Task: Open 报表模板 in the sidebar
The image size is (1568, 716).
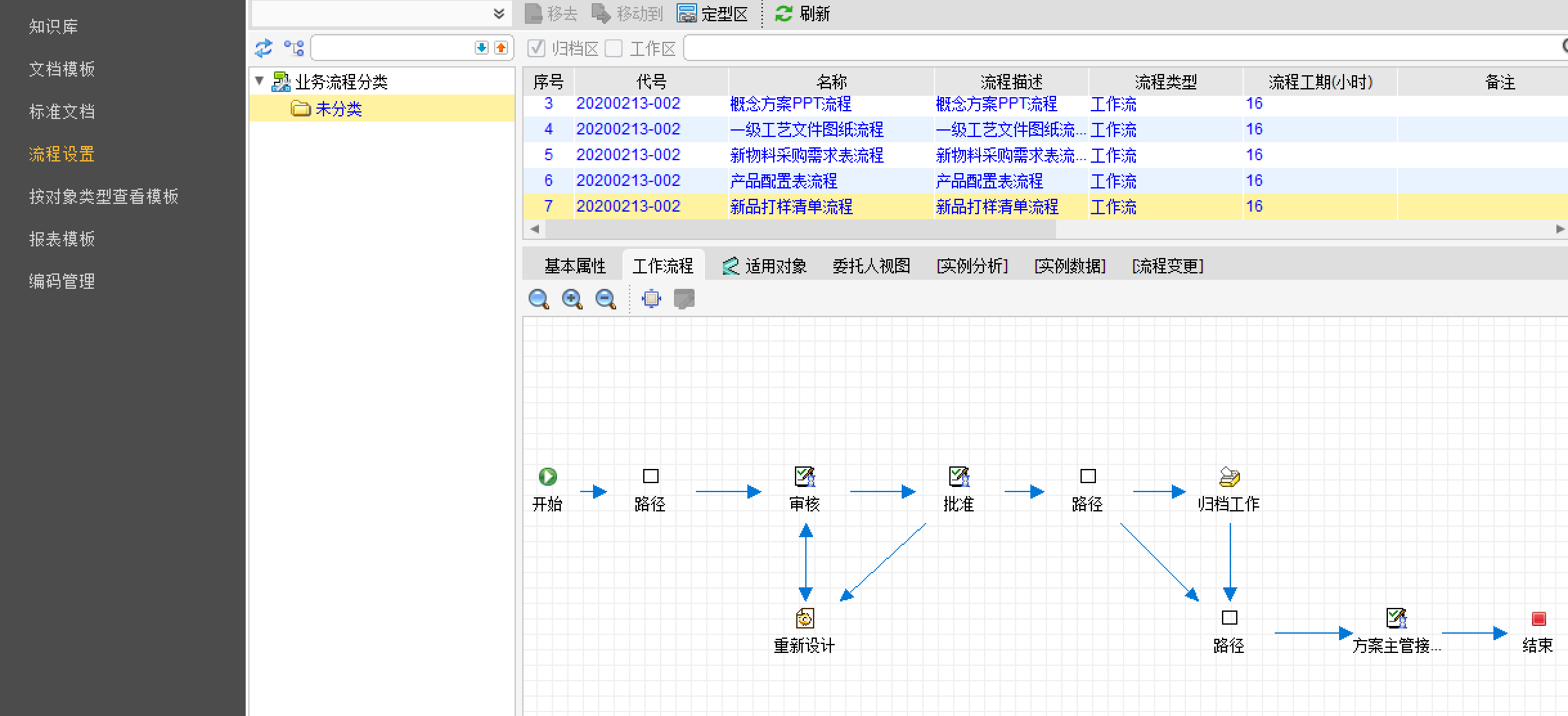Action: coord(62,239)
